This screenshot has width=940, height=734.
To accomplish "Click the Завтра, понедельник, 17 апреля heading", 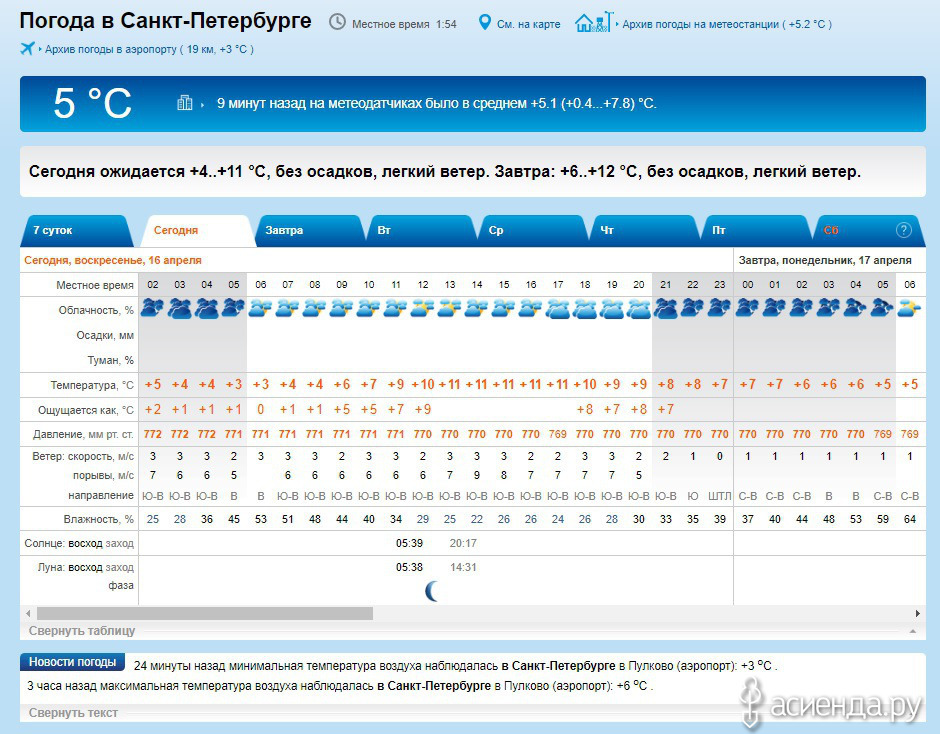I will tap(825, 260).
